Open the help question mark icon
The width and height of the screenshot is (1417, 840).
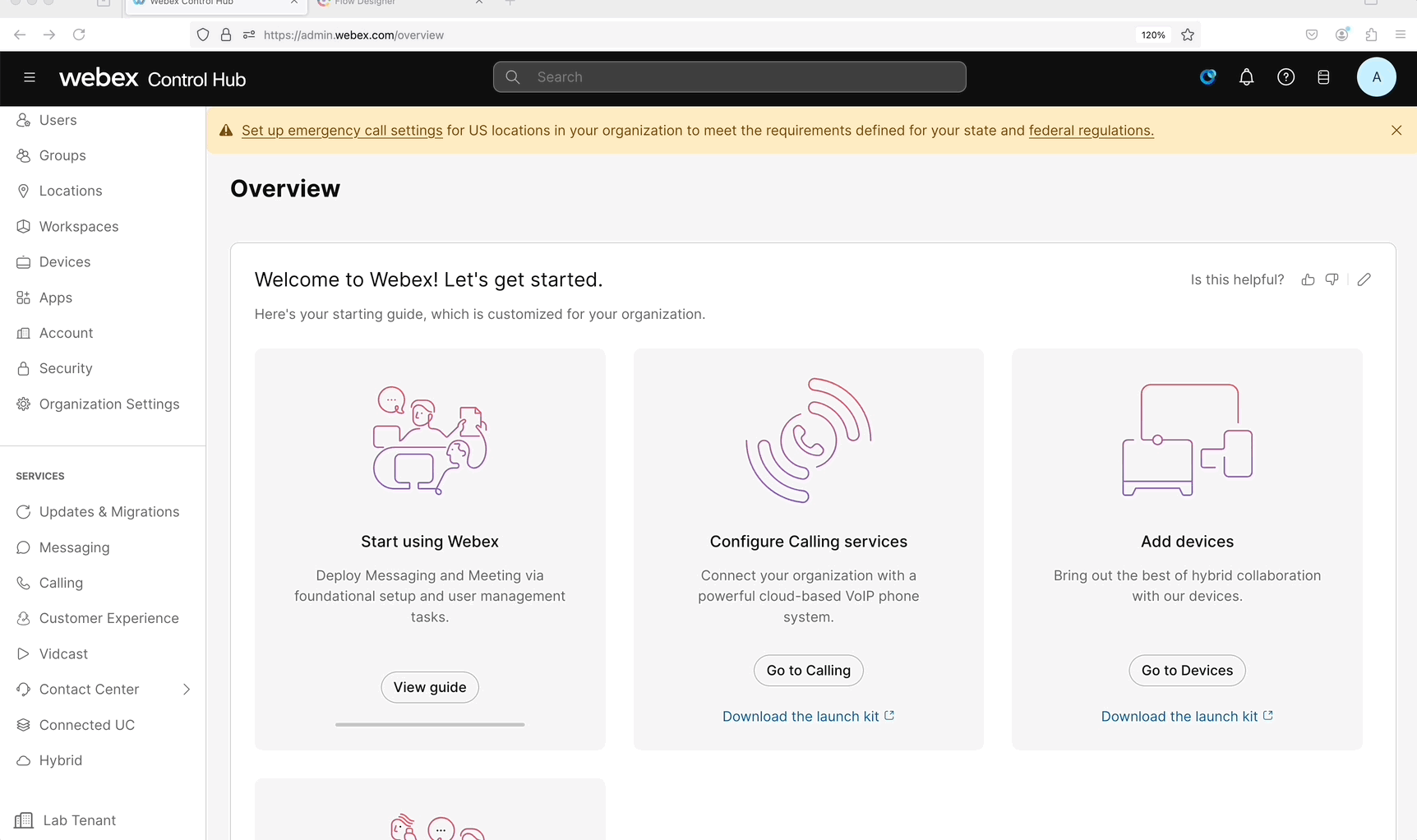pos(1285,77)
